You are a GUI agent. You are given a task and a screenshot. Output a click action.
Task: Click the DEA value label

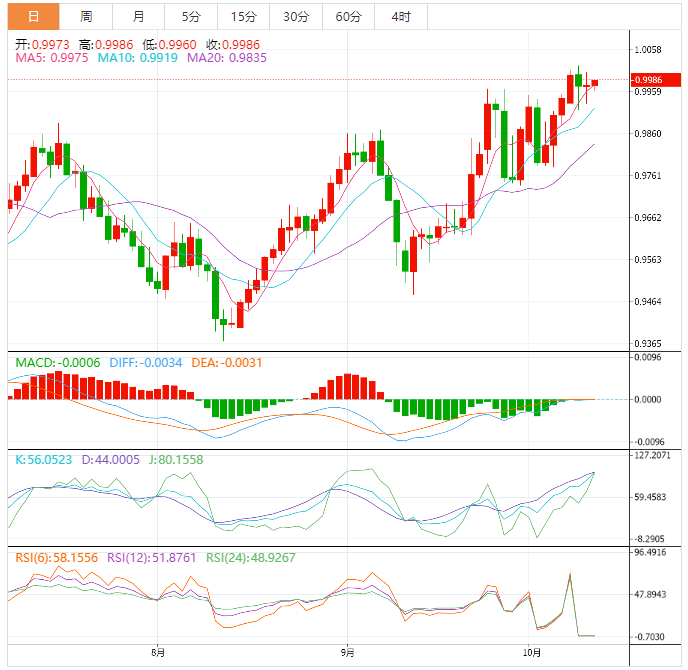[225, 362]
